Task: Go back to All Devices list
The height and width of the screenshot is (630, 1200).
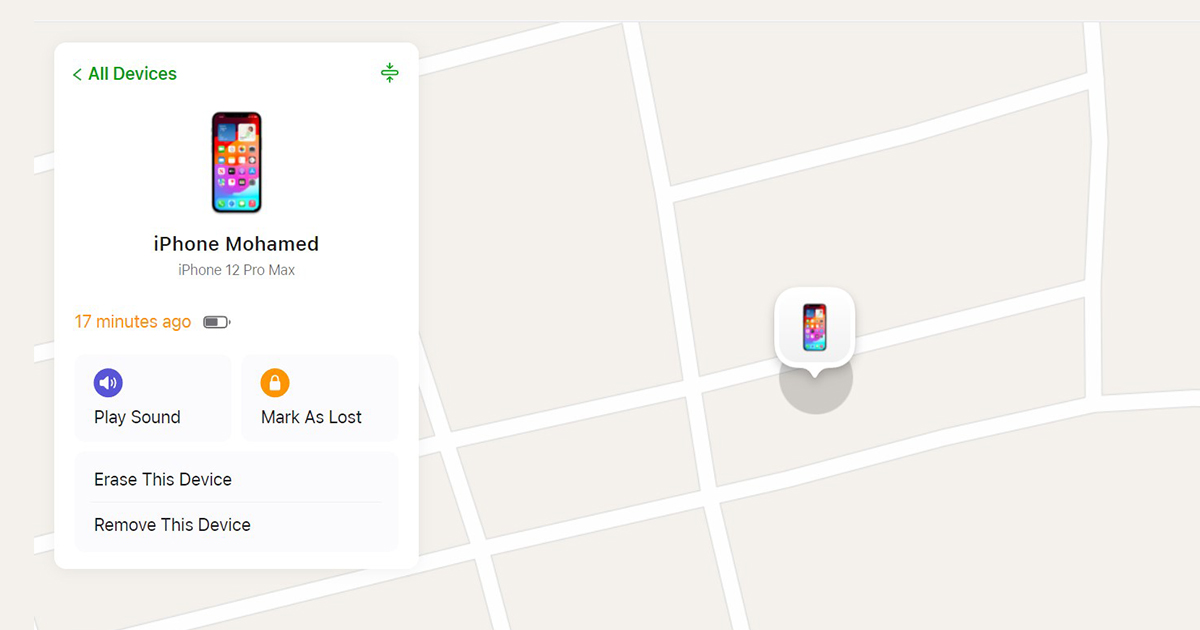Action: (125, 74)
